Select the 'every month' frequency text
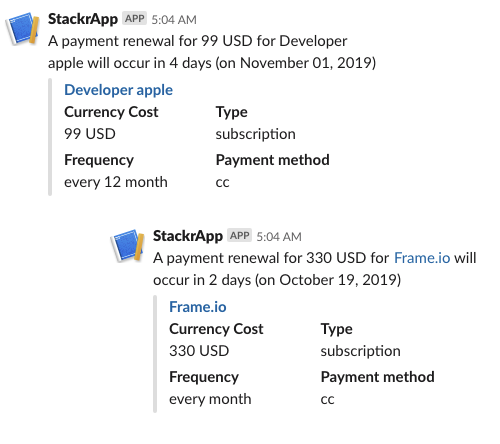Screen dimensions: 500x444 [210, 399]
